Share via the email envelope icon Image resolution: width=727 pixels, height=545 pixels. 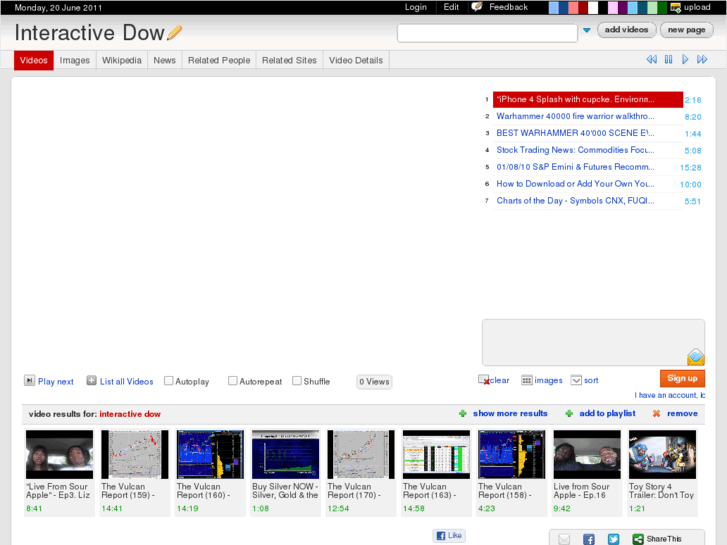point(564,539)
